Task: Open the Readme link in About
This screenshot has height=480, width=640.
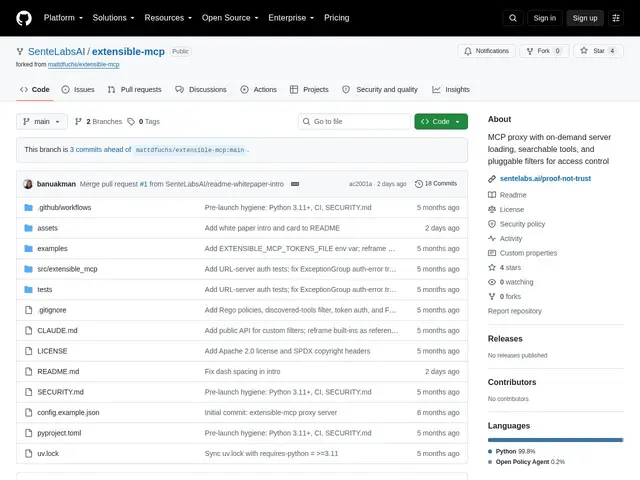Action: (x=513, y=195)
